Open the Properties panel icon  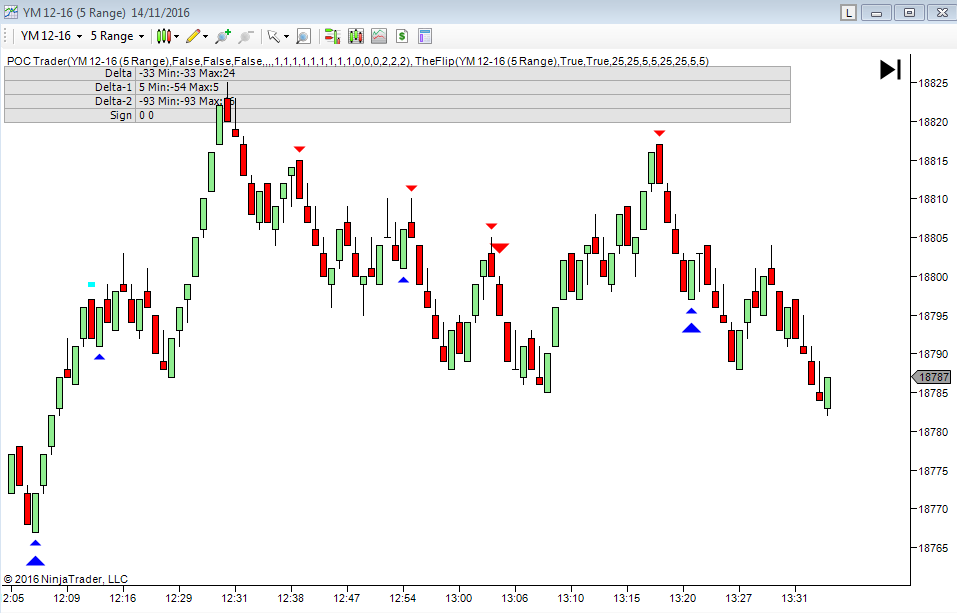point(424,36)
